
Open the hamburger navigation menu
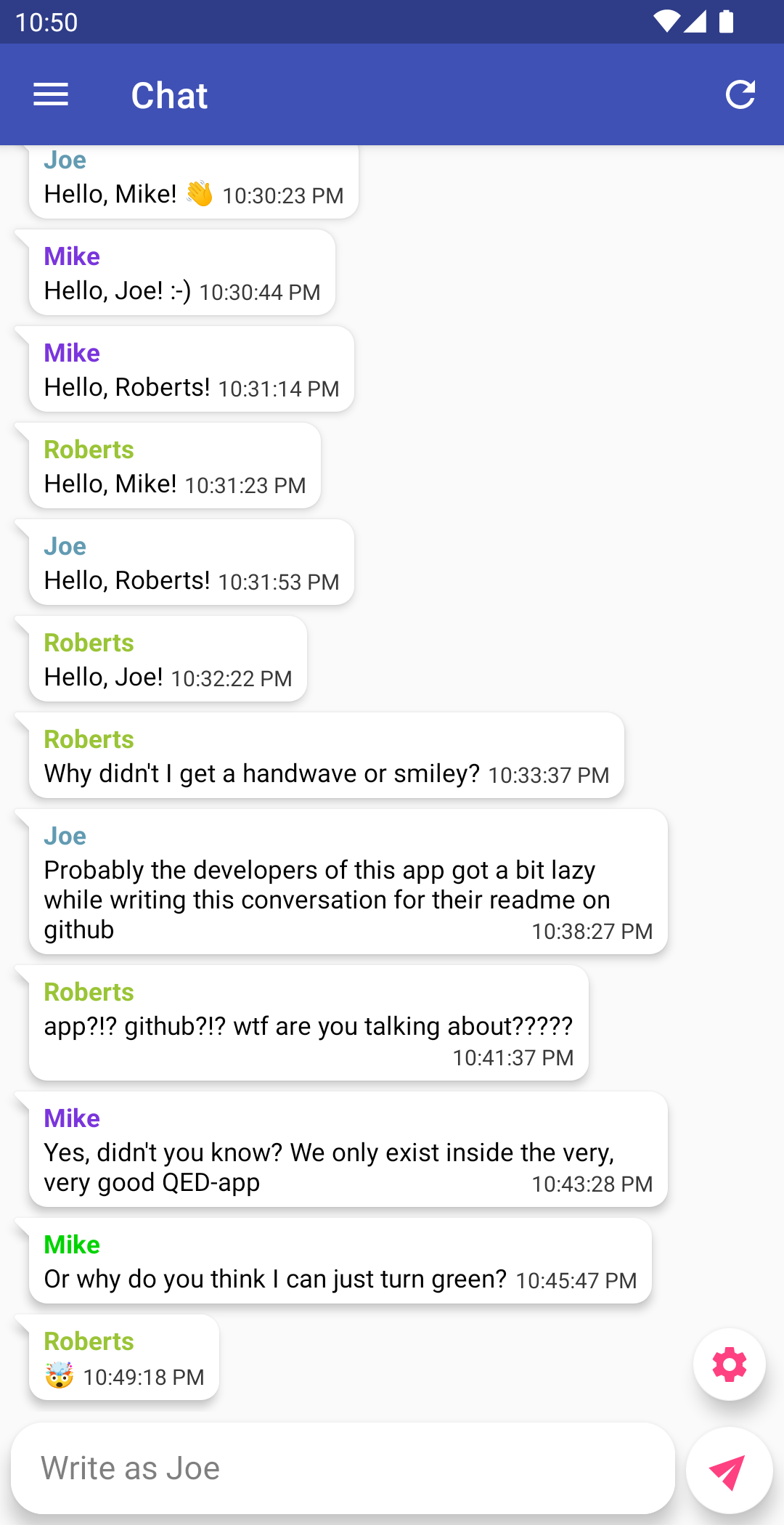[x=51, y=94]
